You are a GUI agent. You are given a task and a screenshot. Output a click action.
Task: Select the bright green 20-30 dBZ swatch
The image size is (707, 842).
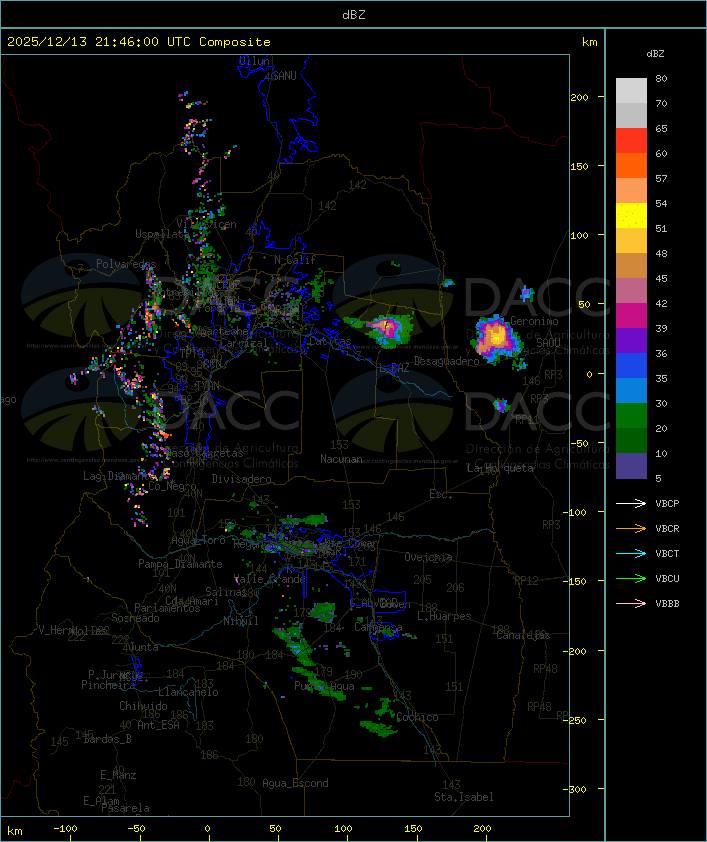click(631, 416)
